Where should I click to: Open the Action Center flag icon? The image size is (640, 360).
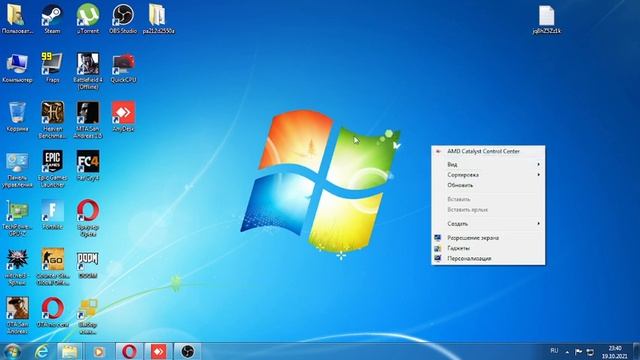pos(578,352)
